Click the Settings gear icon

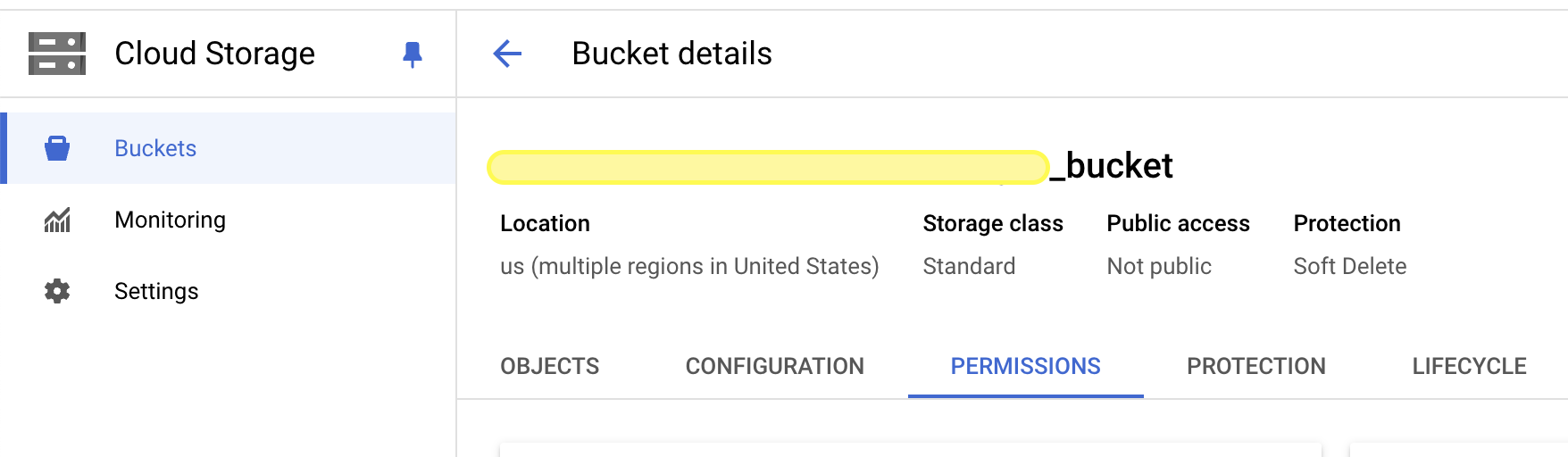coord(57,291)
